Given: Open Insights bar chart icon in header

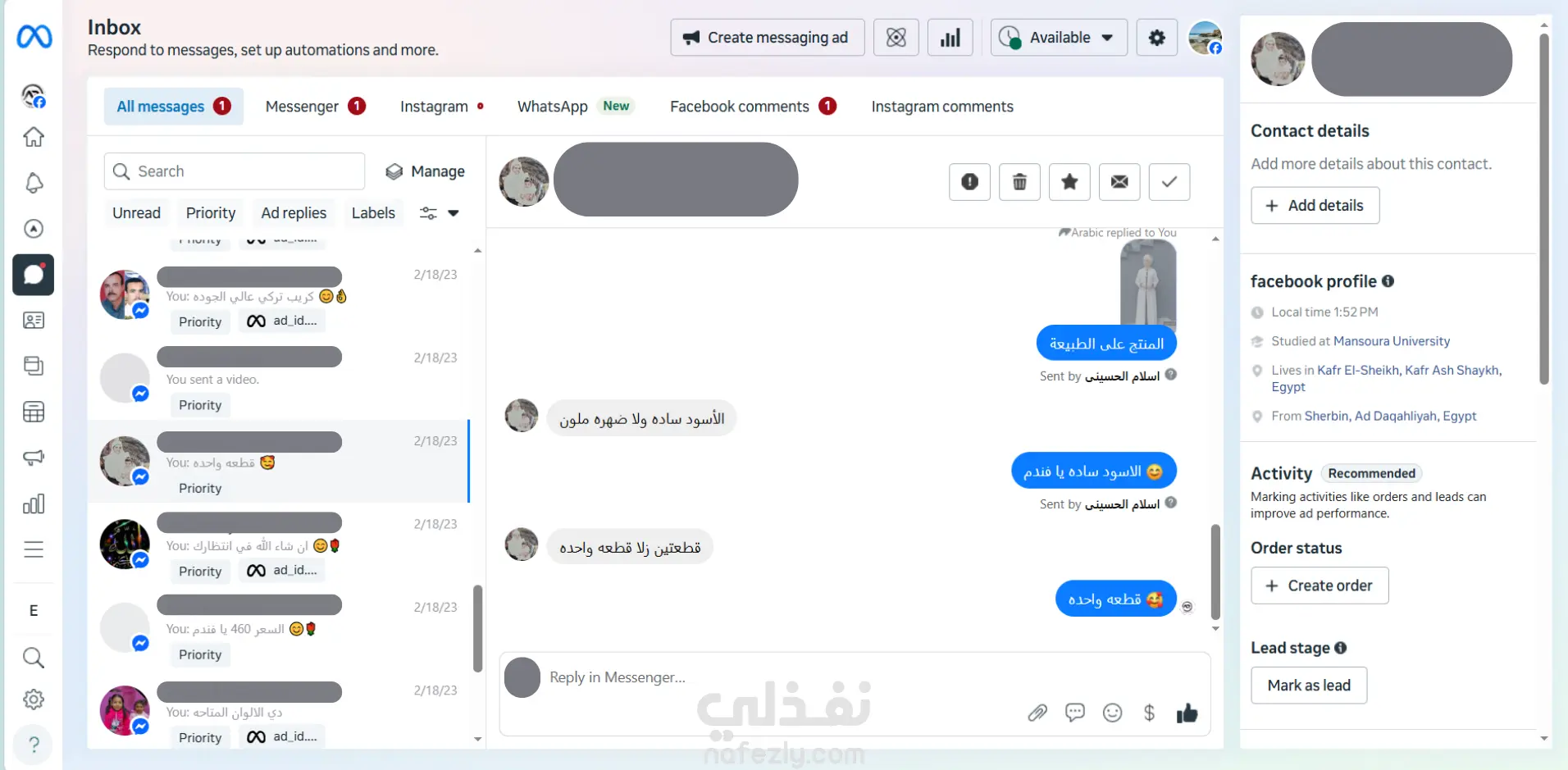Looking at the screenshot, I should click(950, 38).
